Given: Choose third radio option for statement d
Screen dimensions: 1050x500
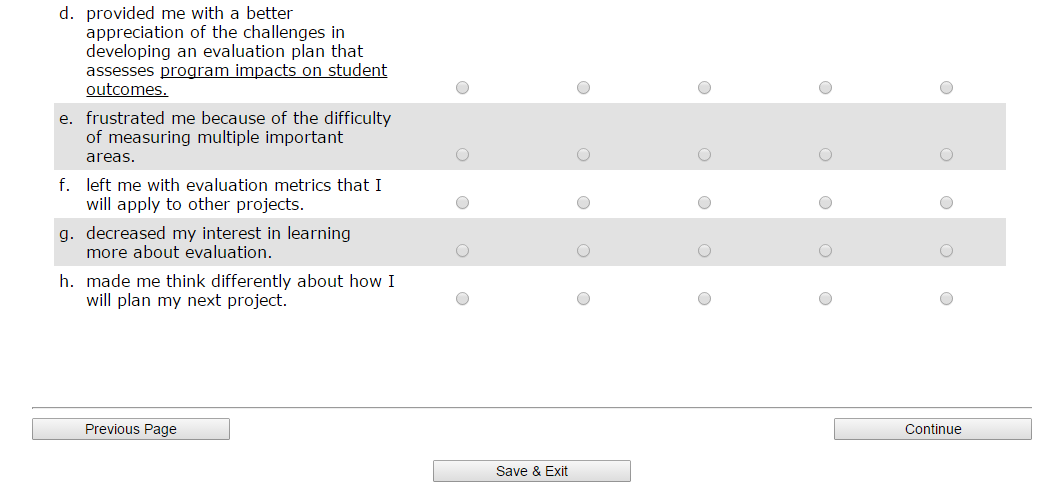Looking at the screenshot, I should coord(704,88).
